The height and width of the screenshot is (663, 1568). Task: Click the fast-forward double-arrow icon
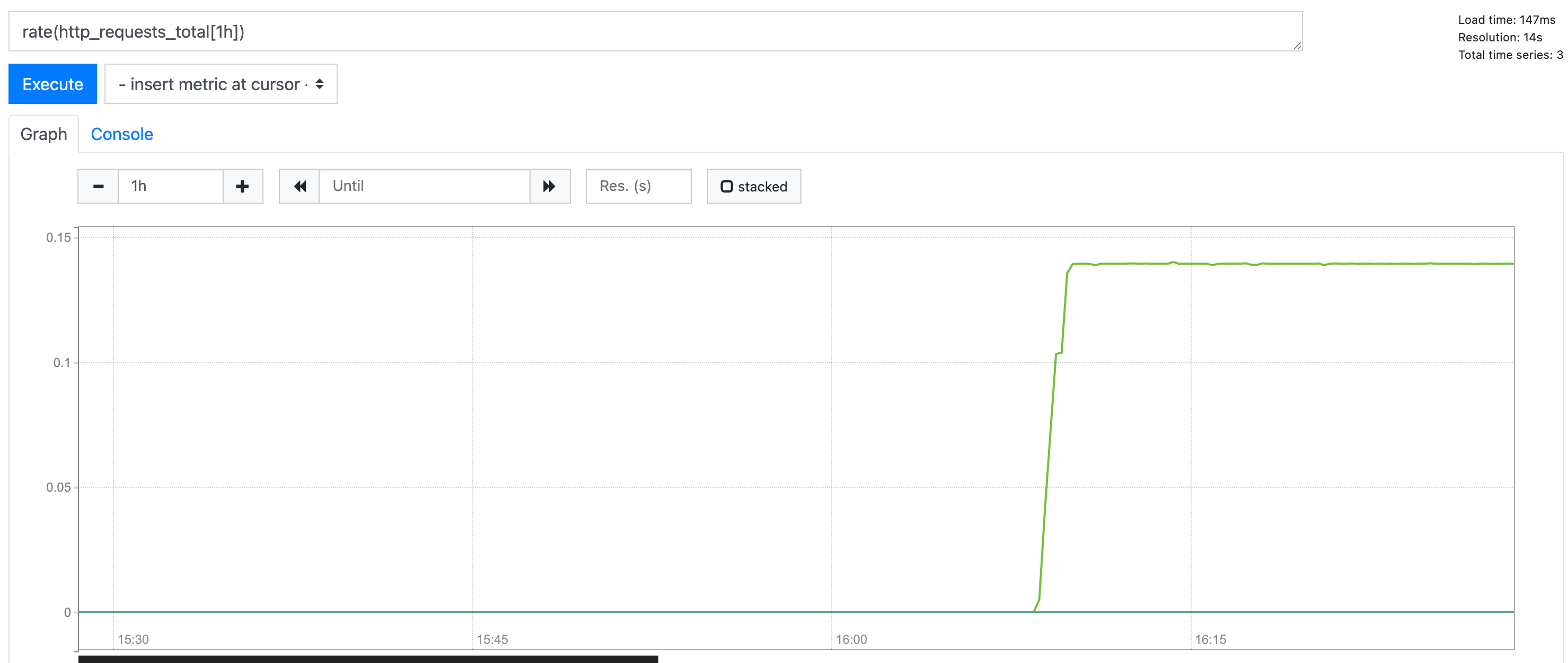(549, 186)
